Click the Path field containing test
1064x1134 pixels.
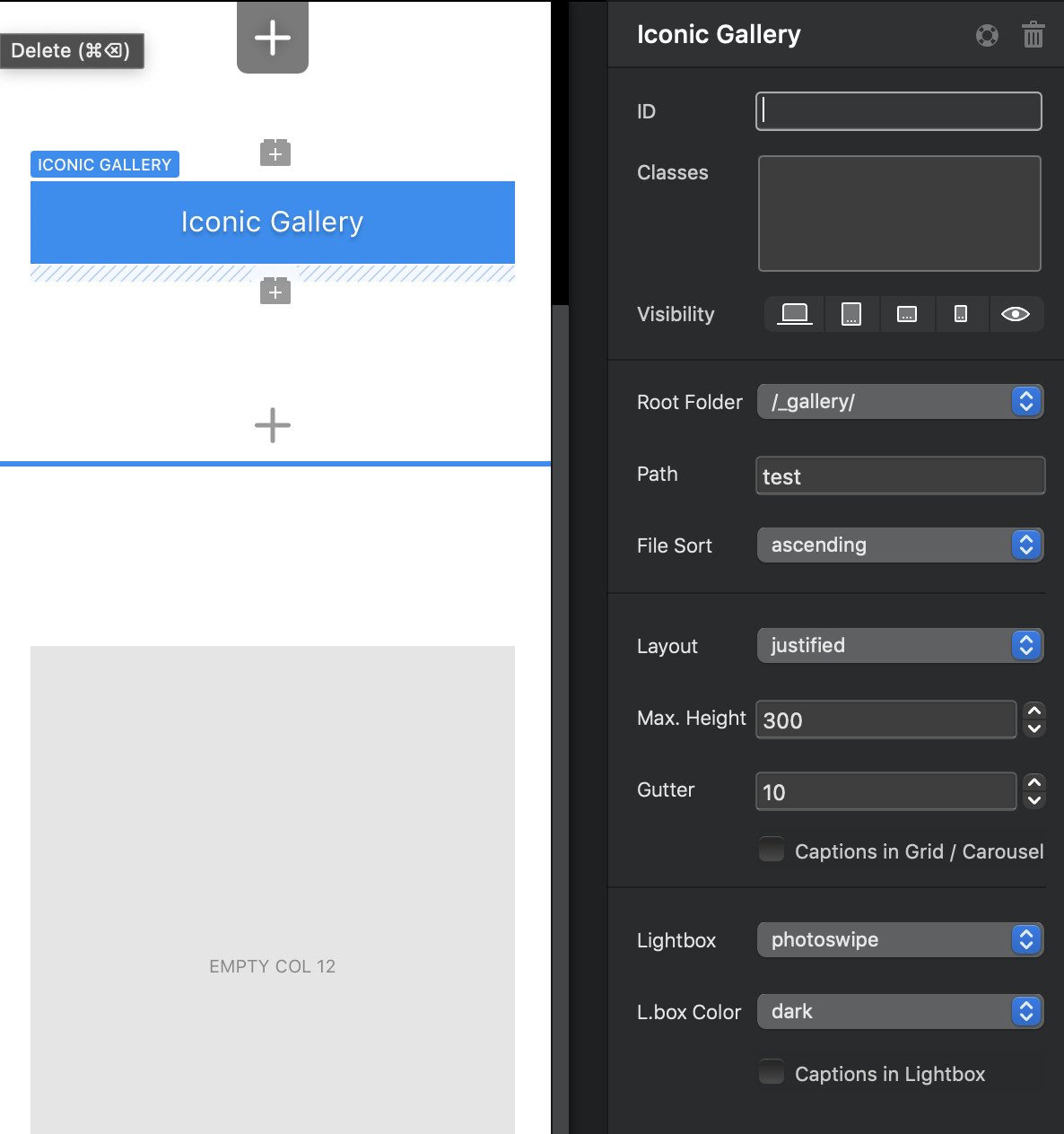coord(901,475)
